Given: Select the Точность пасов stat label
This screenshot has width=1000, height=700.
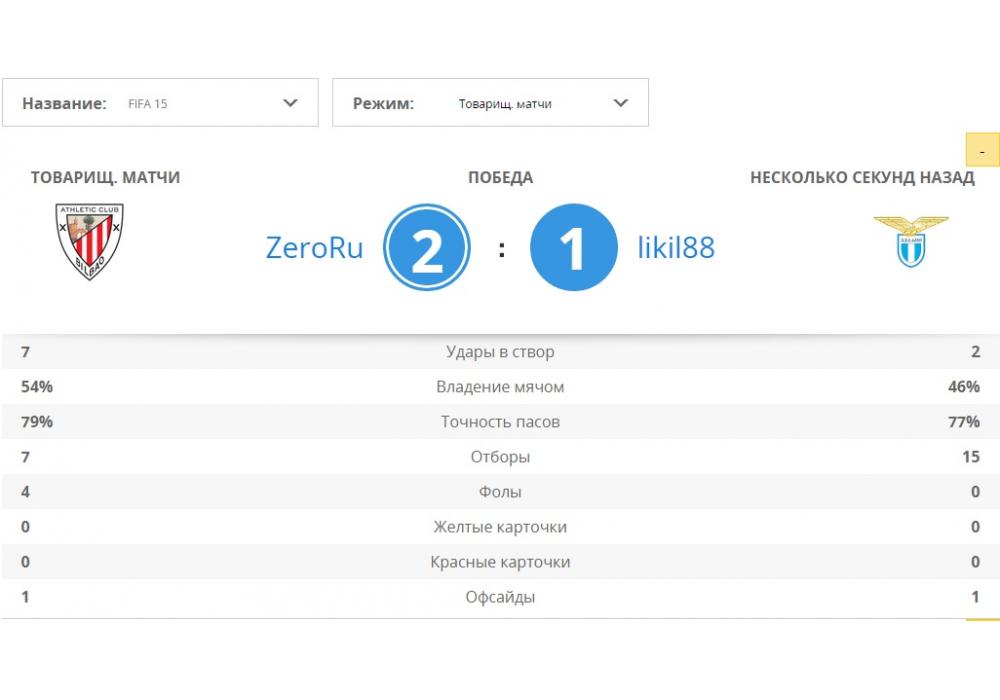Looking at the screenshot, I should [x=500, y=422].
